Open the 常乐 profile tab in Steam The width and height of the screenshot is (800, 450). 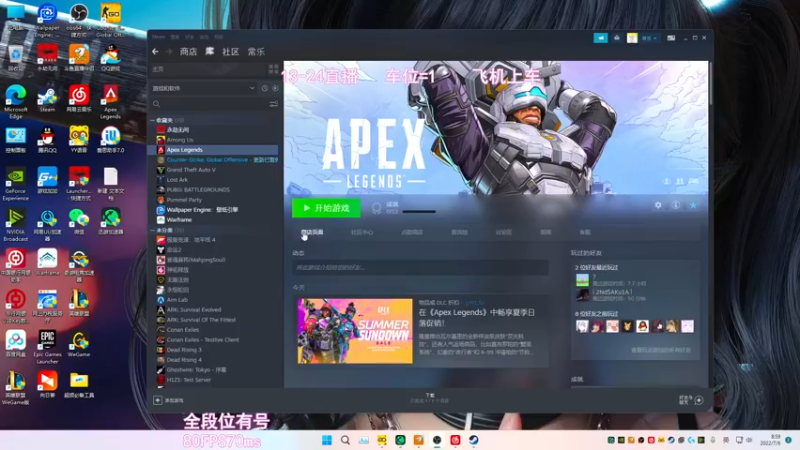click(256, 52)
